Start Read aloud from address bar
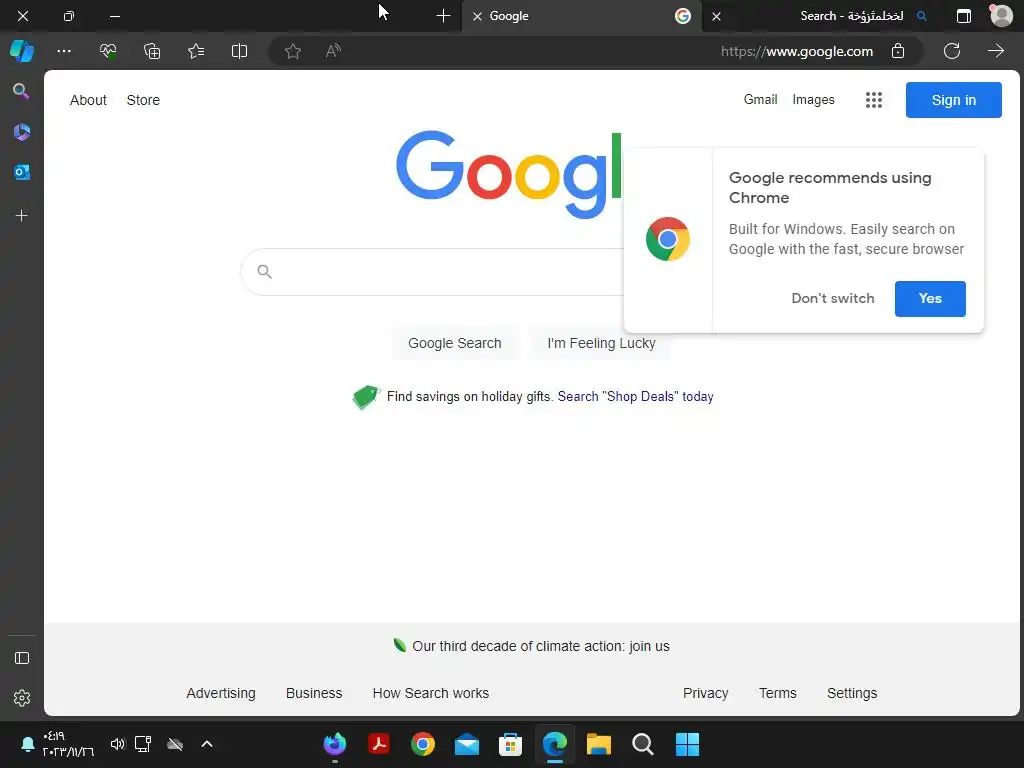The height and width of the screenshot is (768, 1024). pyautogui.click(x=333, y=51)
